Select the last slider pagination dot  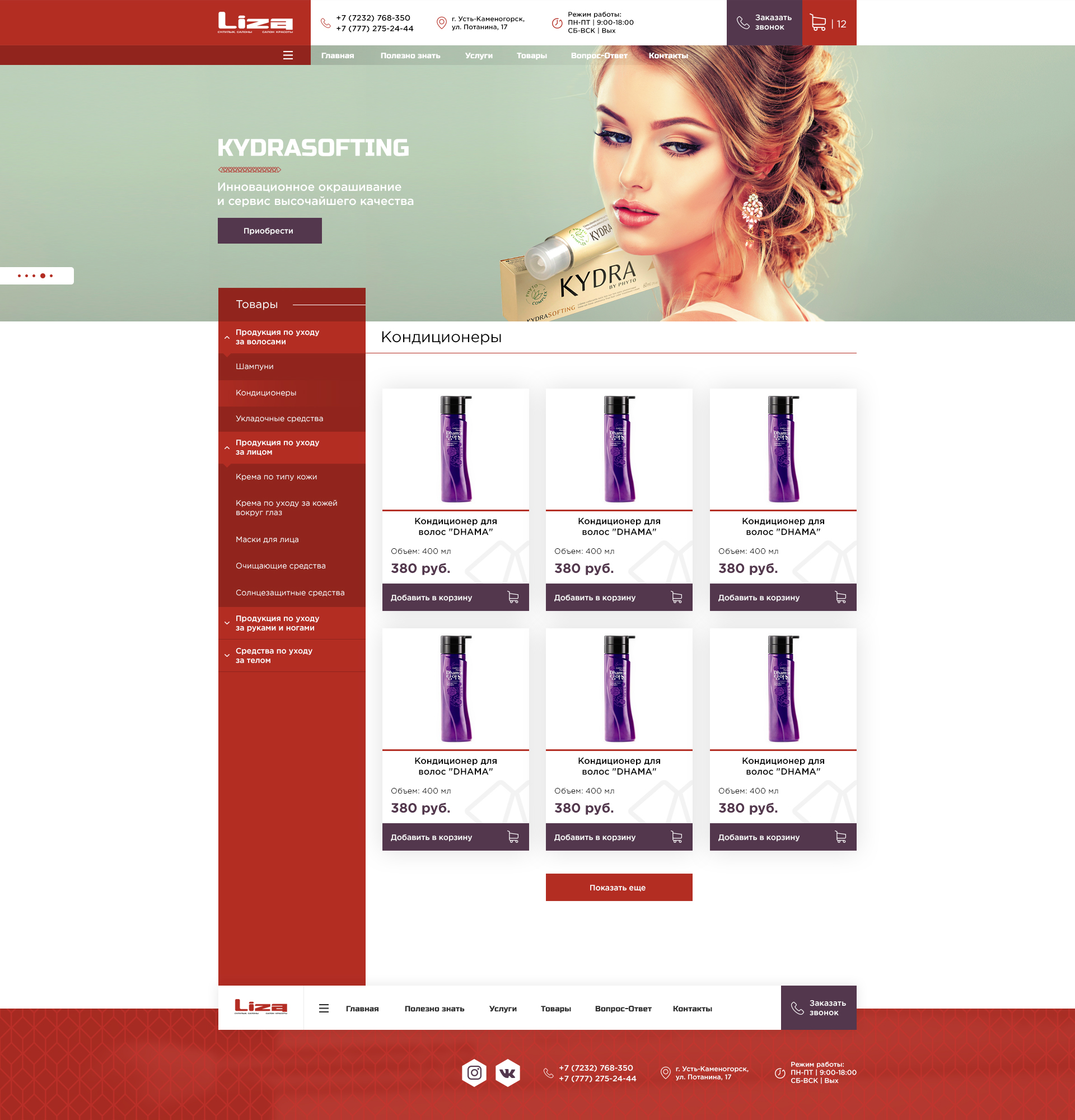[52, 276]
